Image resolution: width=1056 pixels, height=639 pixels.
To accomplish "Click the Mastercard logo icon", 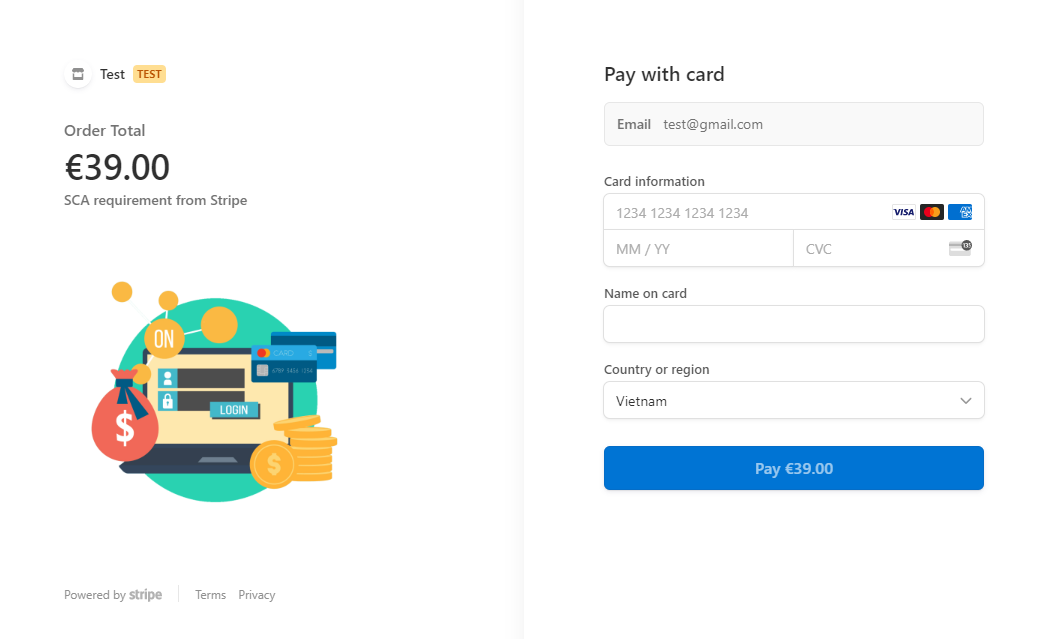I will 932,212.
